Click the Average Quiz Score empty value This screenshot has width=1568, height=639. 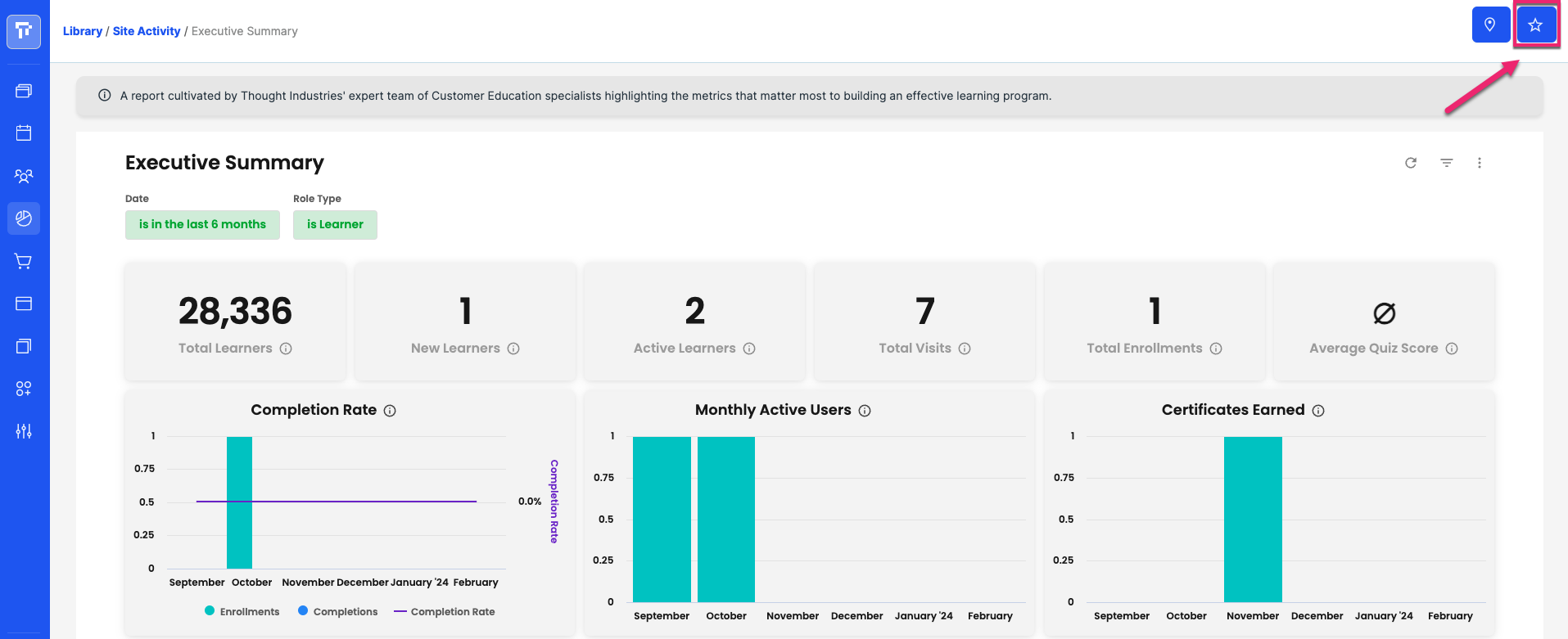click(x=1385, y=313)
